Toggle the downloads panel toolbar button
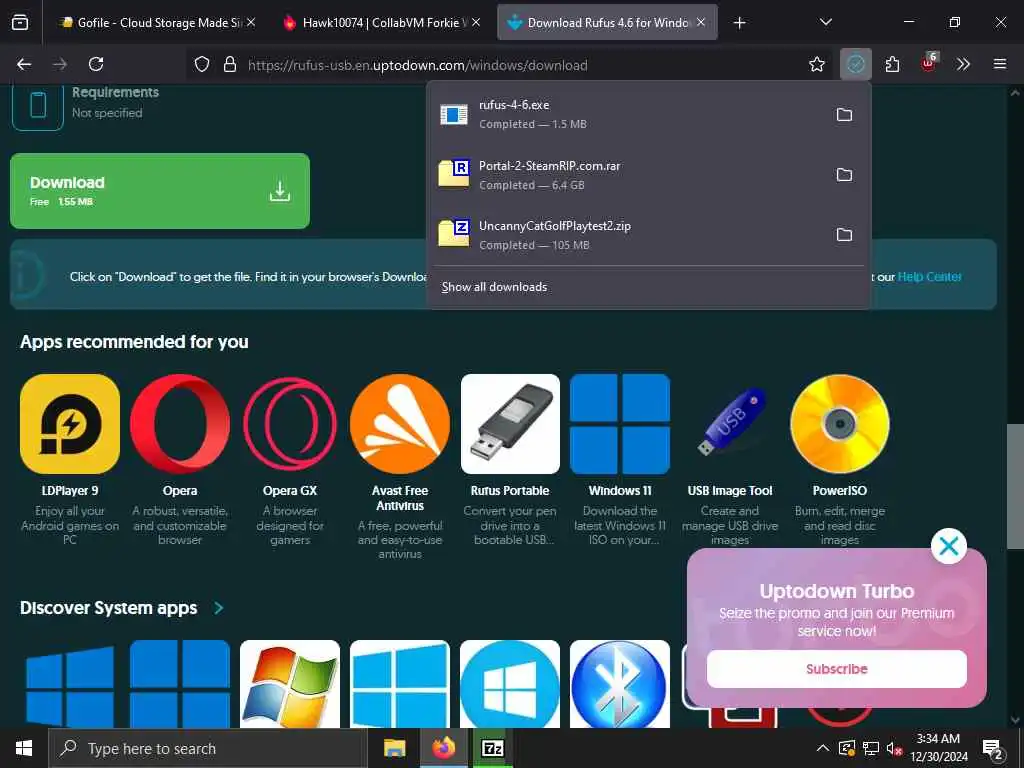The image size is (1024, 768). tap(856, 64)
